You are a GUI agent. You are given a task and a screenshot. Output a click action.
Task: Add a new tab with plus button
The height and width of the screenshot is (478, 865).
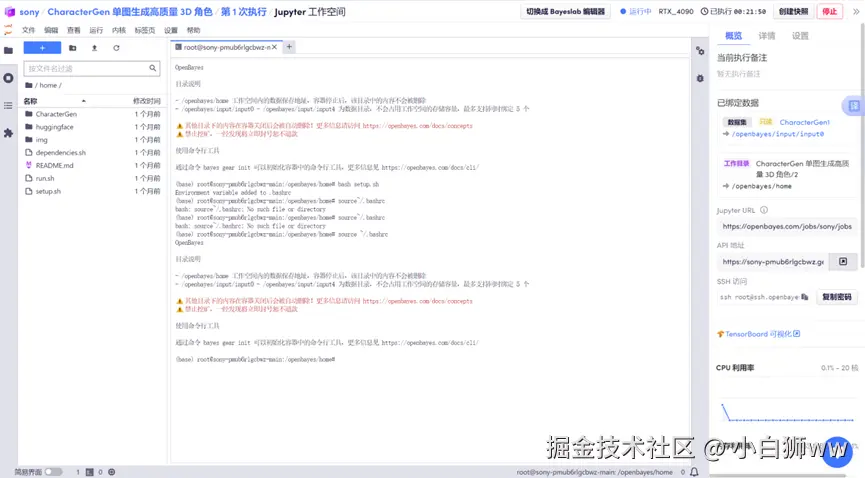289,47
